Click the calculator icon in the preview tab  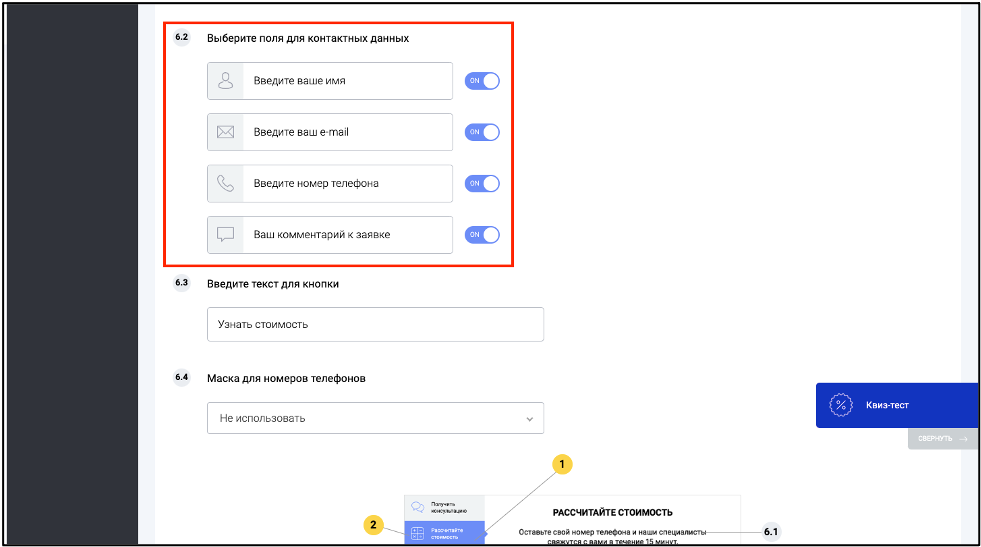tap(417, 533)
